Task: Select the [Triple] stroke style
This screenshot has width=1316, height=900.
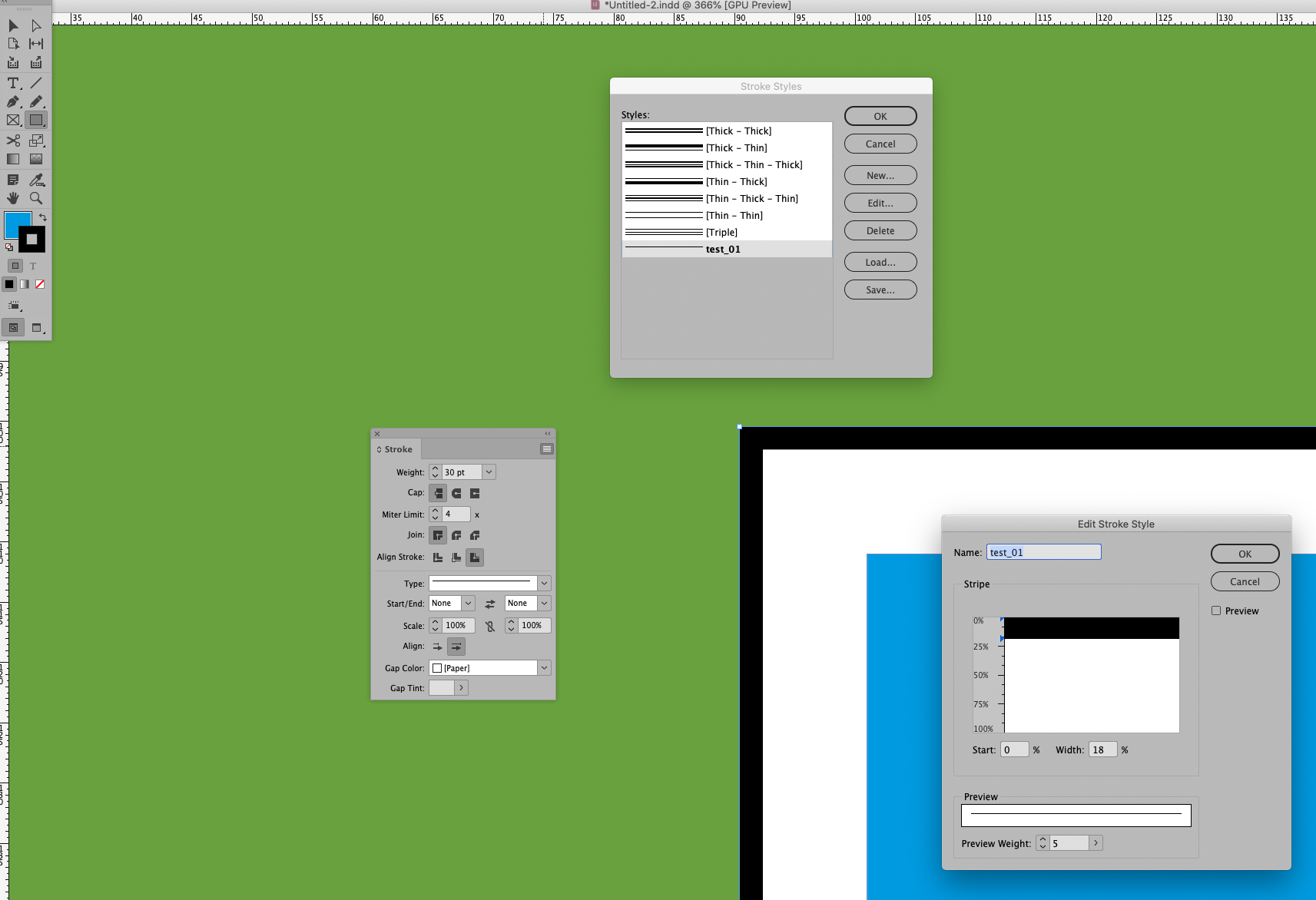Action: (x=722, y=232)
